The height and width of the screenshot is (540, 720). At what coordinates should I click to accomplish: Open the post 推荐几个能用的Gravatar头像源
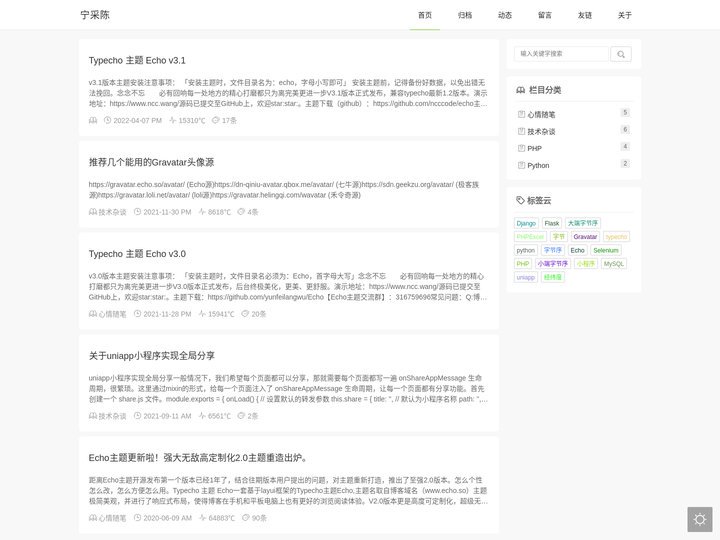coord(152,162)
